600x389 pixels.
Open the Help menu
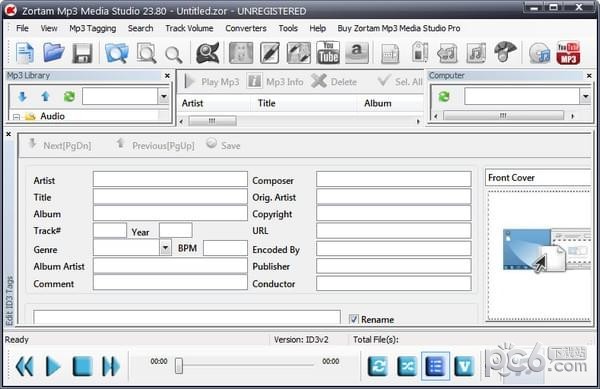click(x=318, y=28)
